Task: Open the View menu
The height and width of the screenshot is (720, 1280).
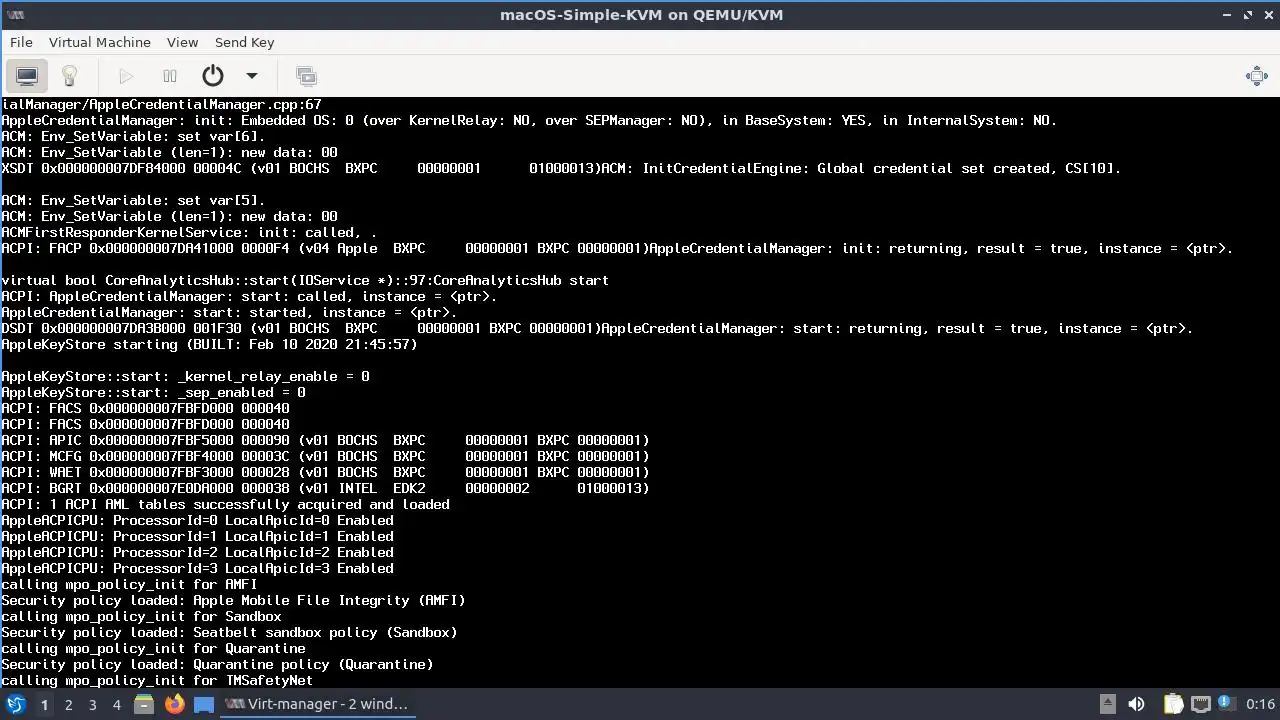Action: coord(182,42)
